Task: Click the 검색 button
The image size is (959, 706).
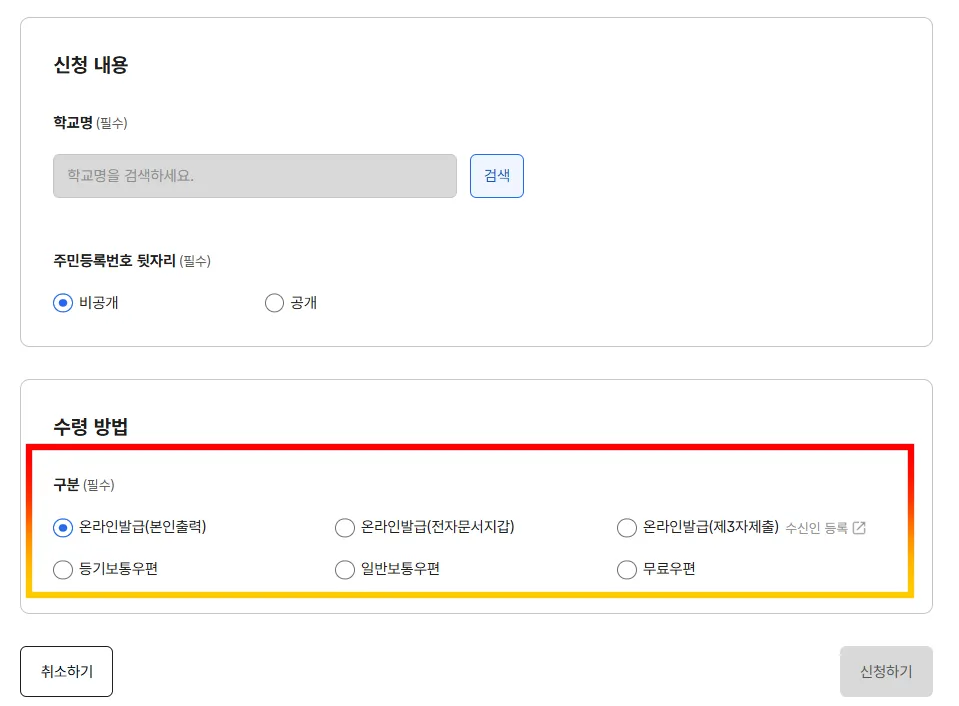Action: [497, 176]
